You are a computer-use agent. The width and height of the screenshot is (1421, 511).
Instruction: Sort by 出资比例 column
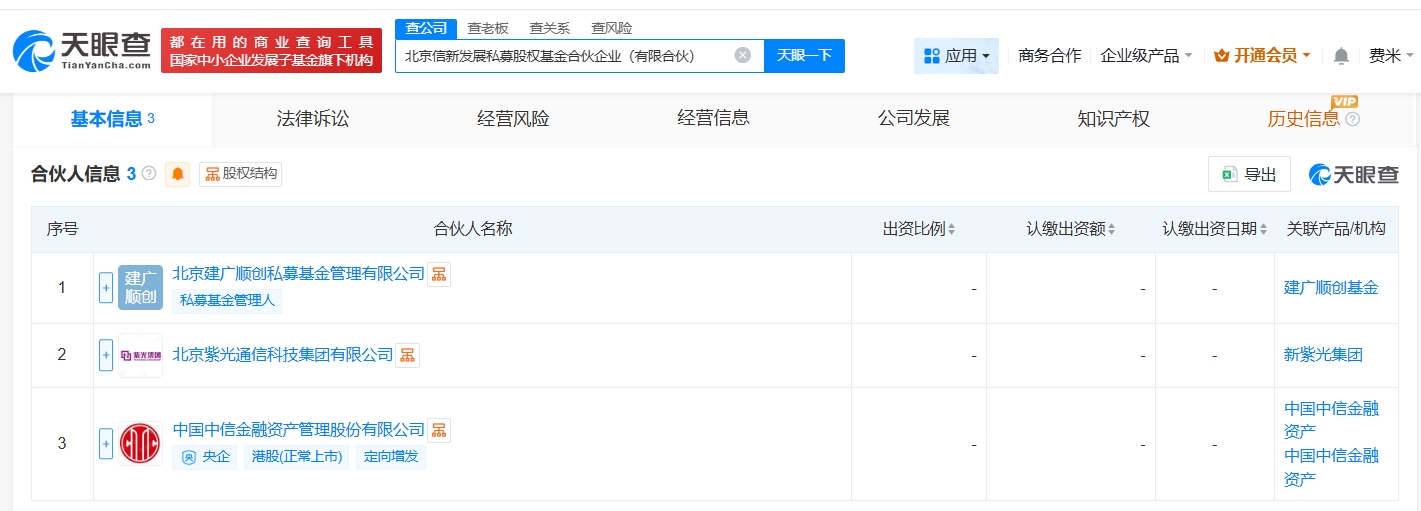[919, 229]
